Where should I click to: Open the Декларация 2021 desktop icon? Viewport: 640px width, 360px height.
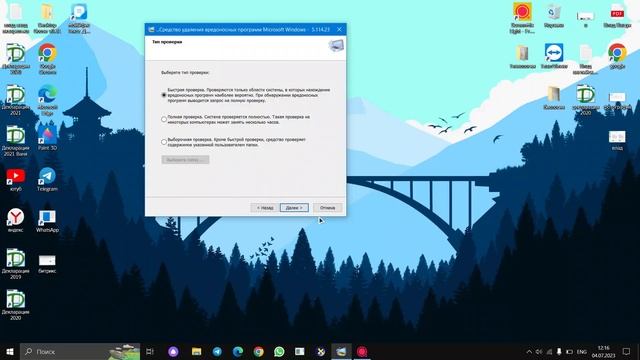16,100
